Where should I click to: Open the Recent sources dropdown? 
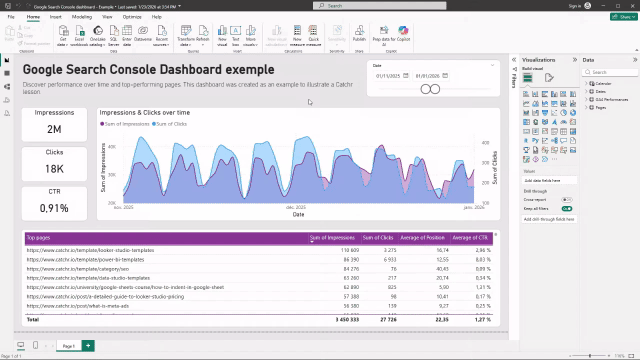click(162, 36)
